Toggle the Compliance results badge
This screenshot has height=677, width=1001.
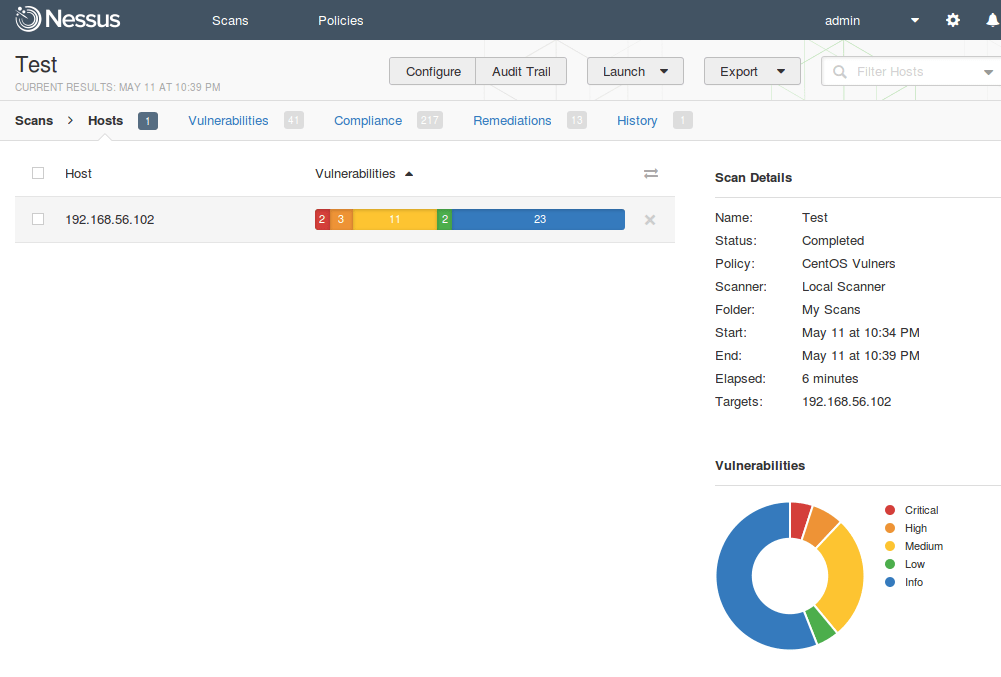429,120
